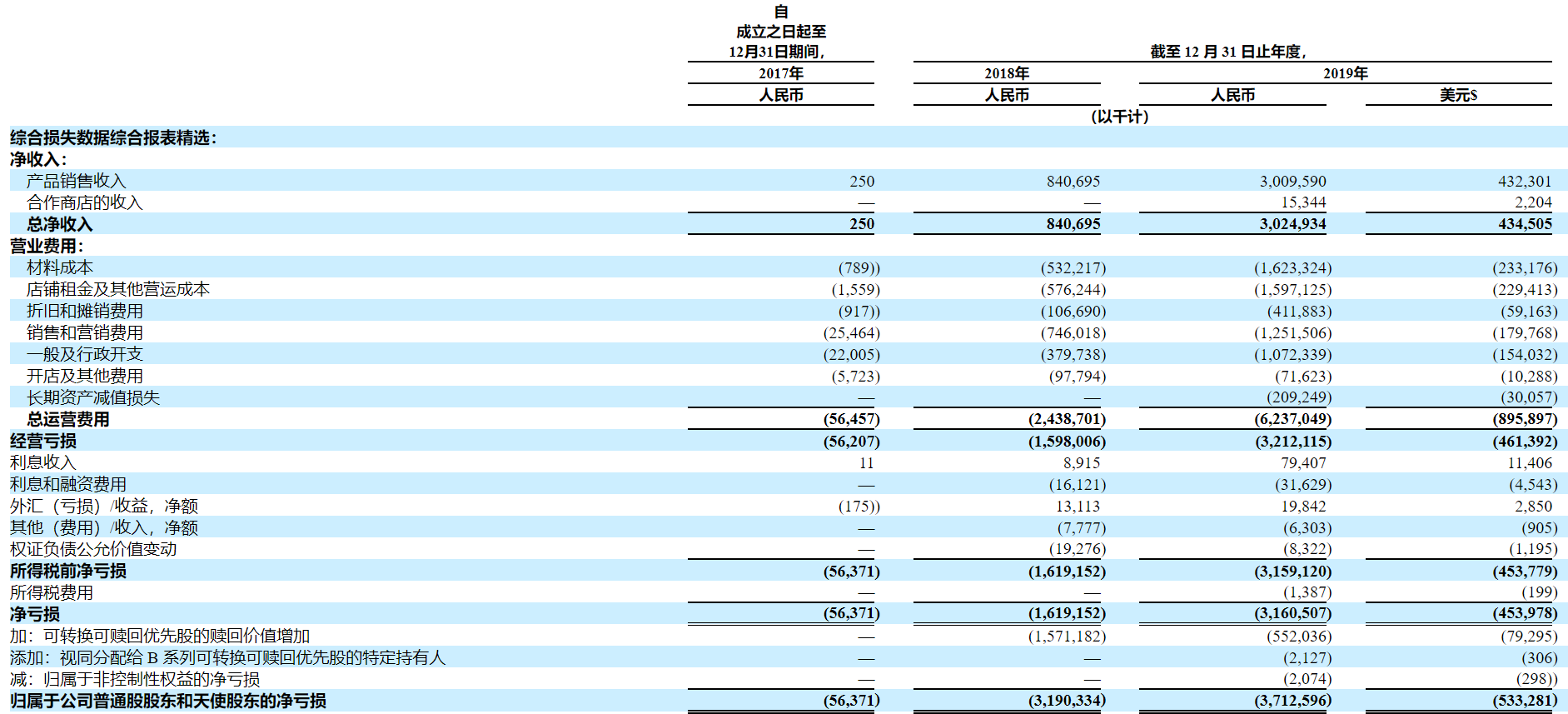Image resolution: width=1568 pixels, height=714 pixels.
Task: Click the 2019年 column header
Action: point(1345,73)
